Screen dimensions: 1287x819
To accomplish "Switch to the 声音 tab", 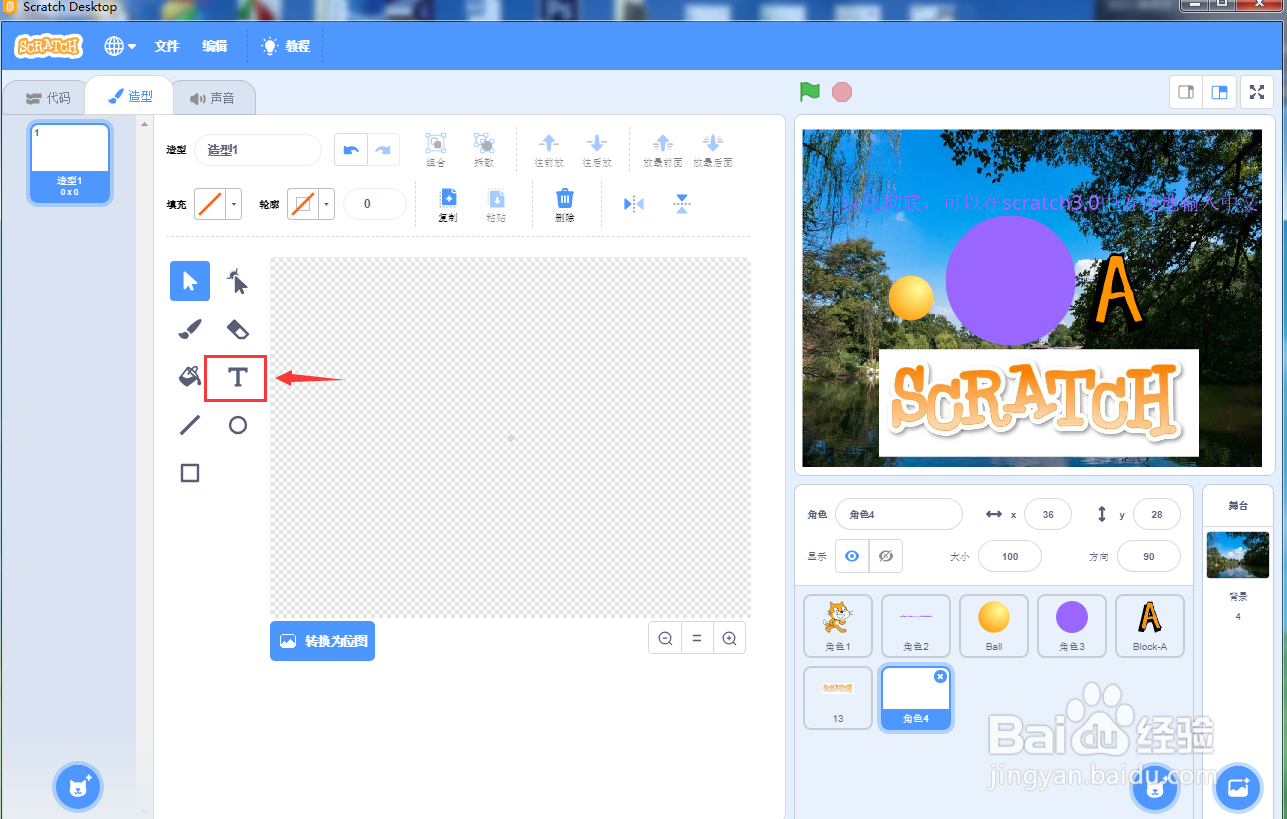I will coord(213,95).
